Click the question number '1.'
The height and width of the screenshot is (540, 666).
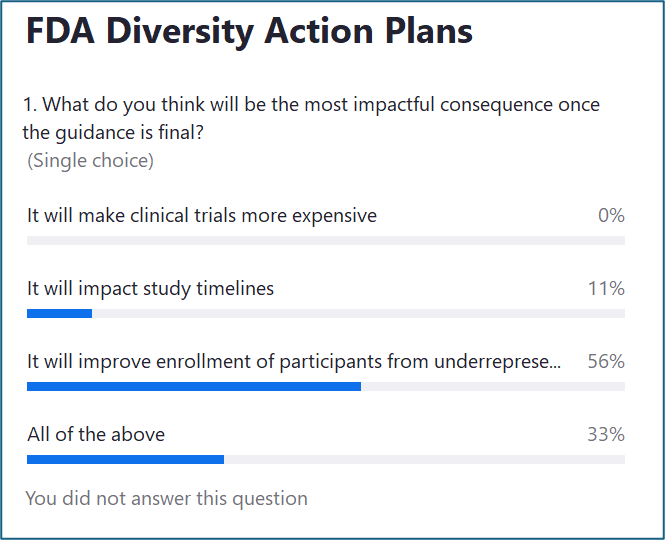point(30,105)
